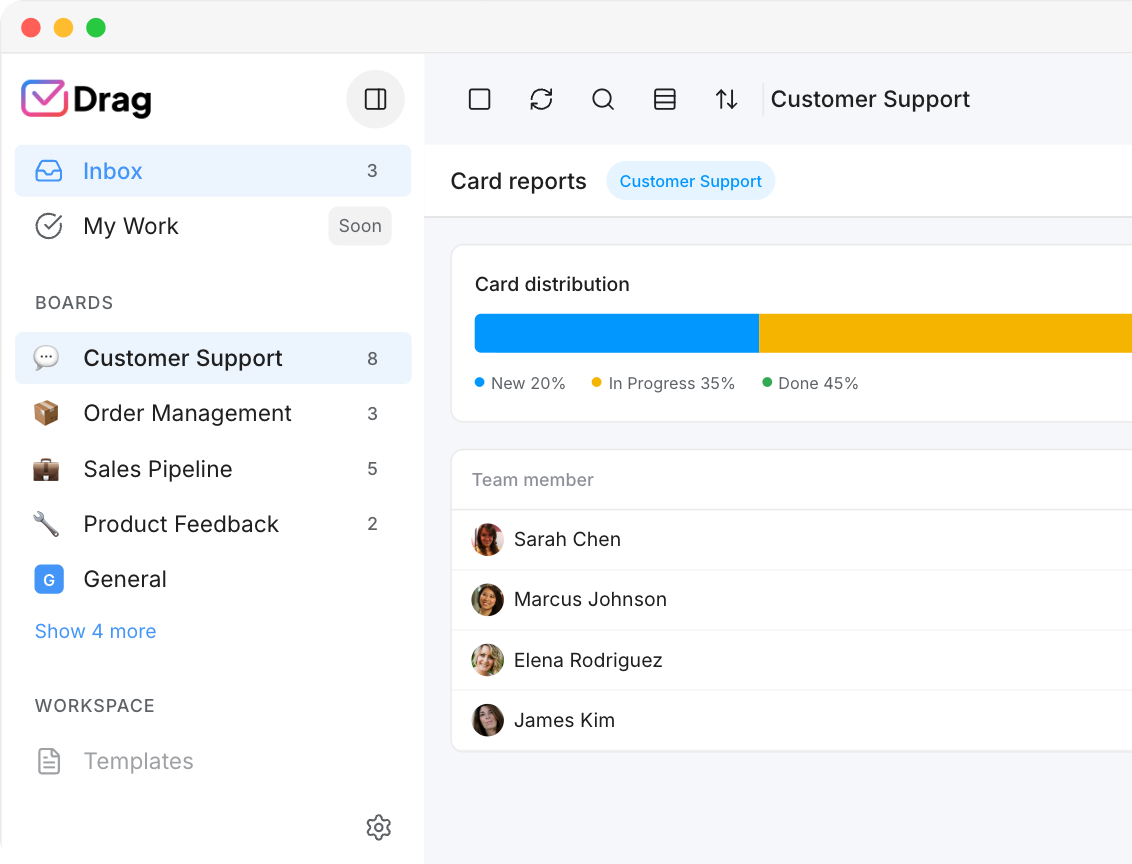
Task: Open the Order Management board
Action: point(213,413)
